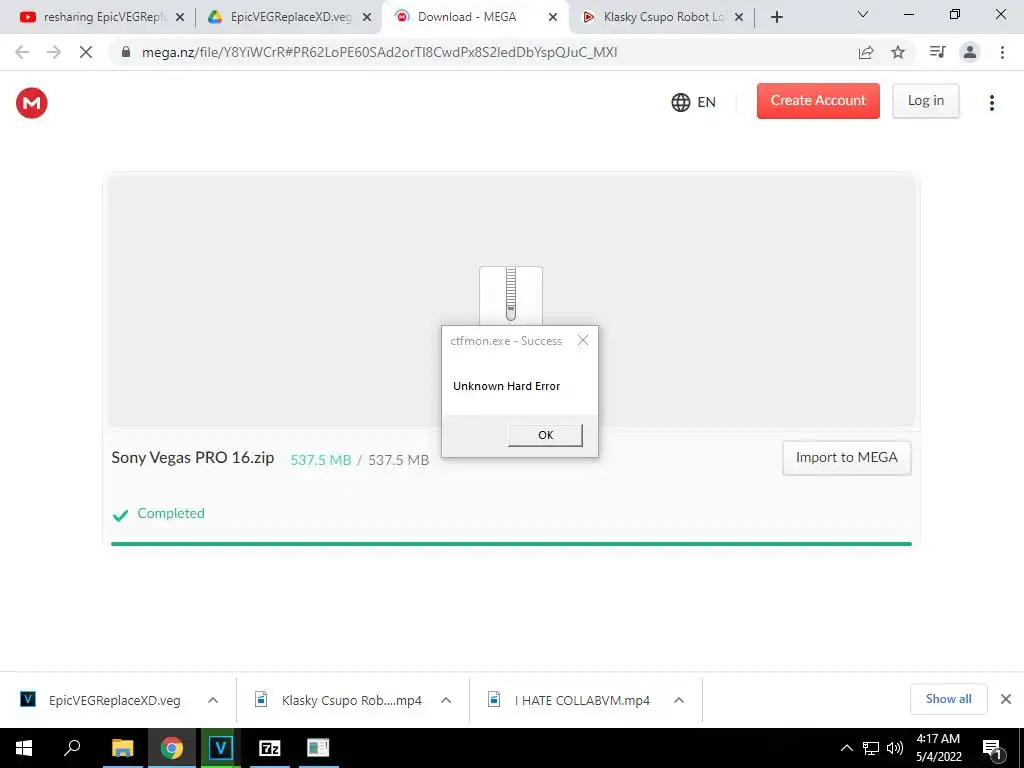Open the MEGA page three-dot menu
The image size is (1024, 768).
tap(991, 103)
